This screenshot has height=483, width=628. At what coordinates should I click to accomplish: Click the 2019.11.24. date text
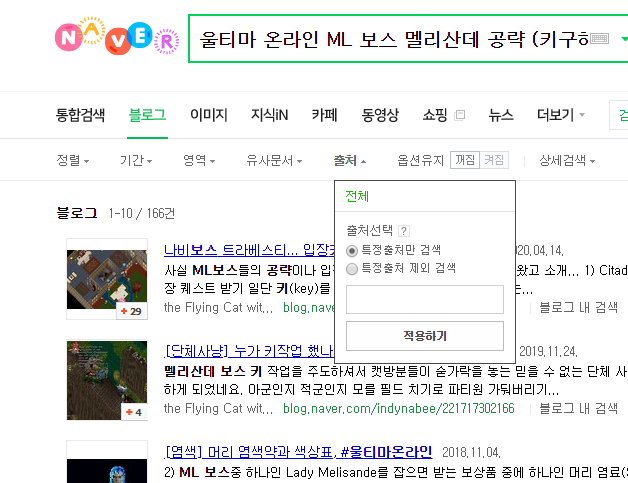point(548,352)
